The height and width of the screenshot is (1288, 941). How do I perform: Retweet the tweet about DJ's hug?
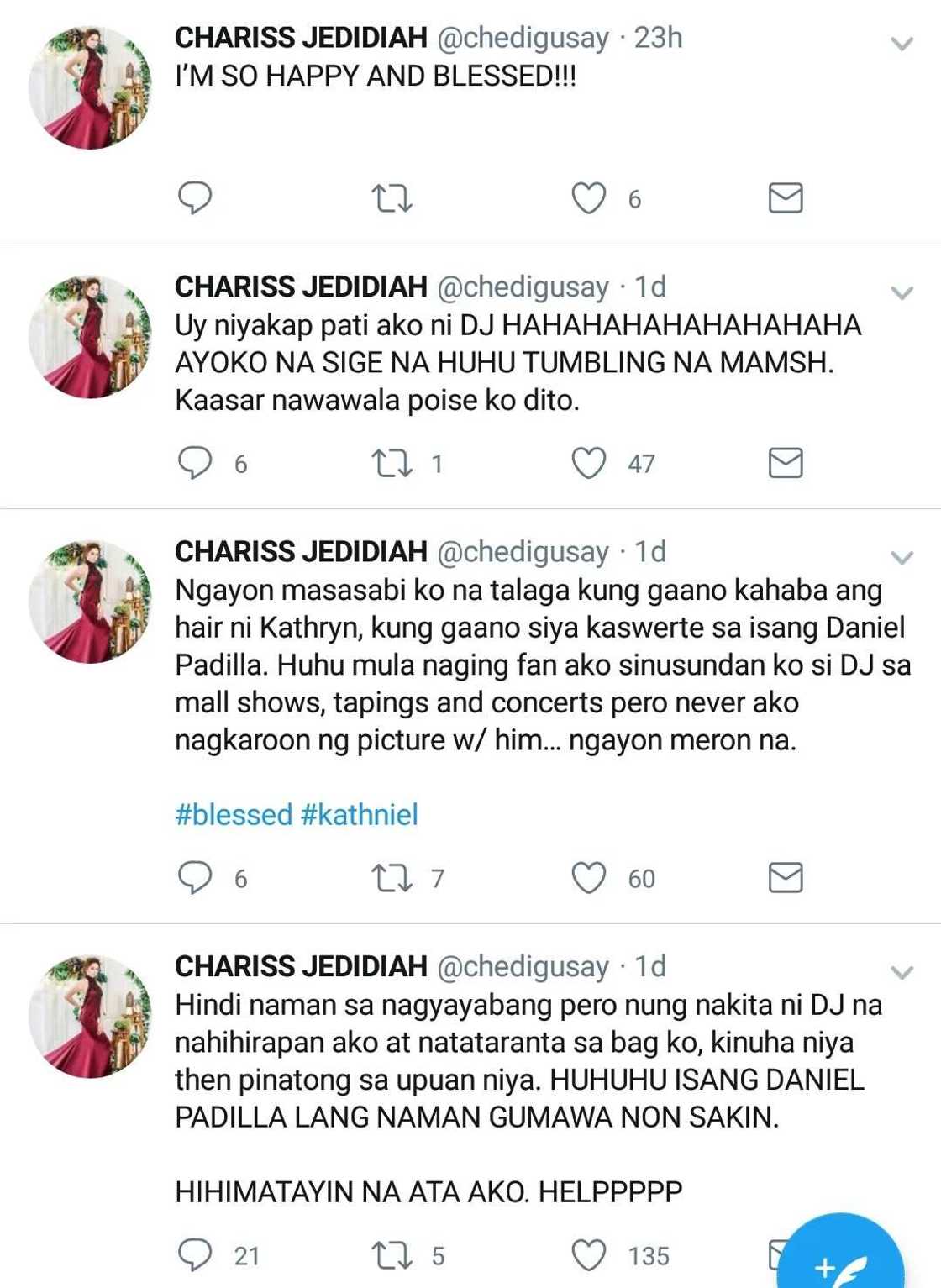[x=392, y=464]
